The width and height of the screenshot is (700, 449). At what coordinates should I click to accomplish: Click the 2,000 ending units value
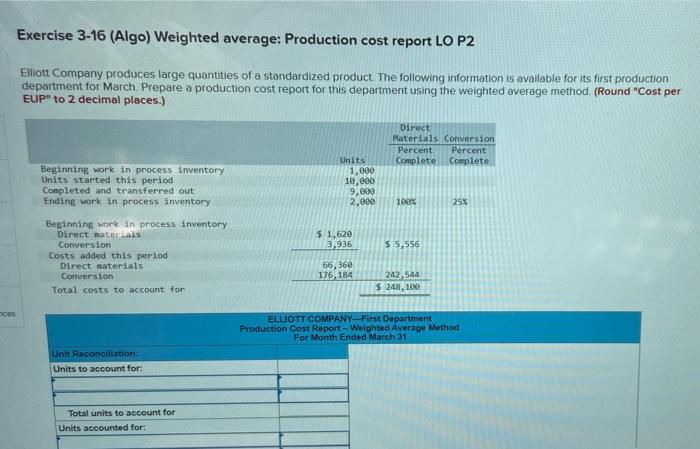[362, 202]
